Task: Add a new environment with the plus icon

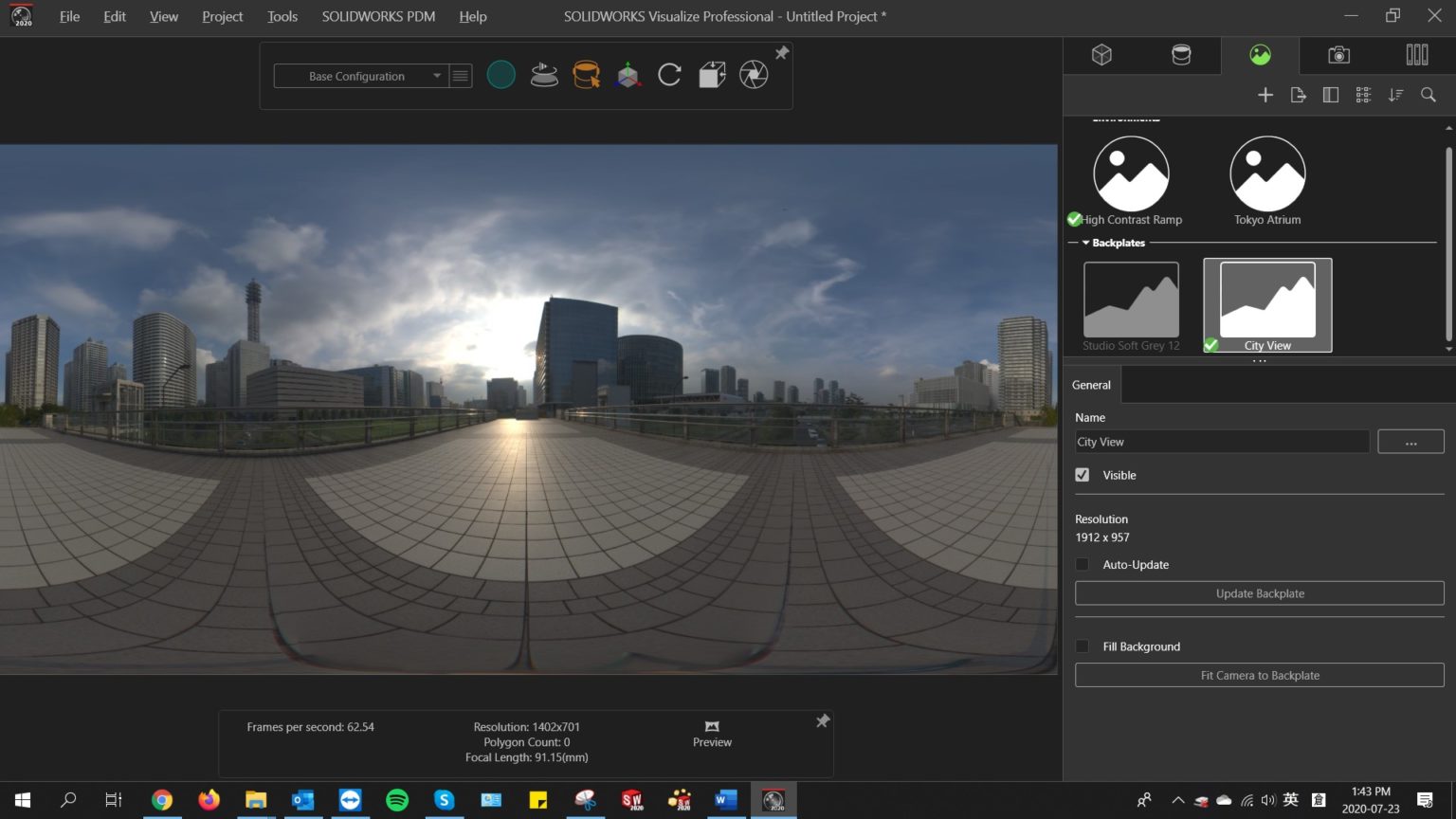Action: click(1265, 95)
